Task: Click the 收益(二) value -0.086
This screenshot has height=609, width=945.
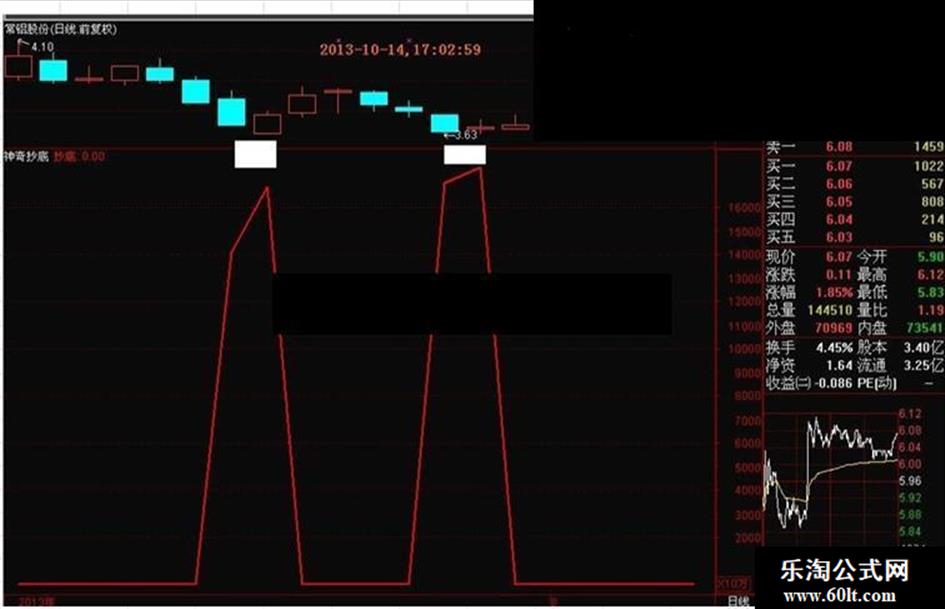Action: tap(834, 383)
